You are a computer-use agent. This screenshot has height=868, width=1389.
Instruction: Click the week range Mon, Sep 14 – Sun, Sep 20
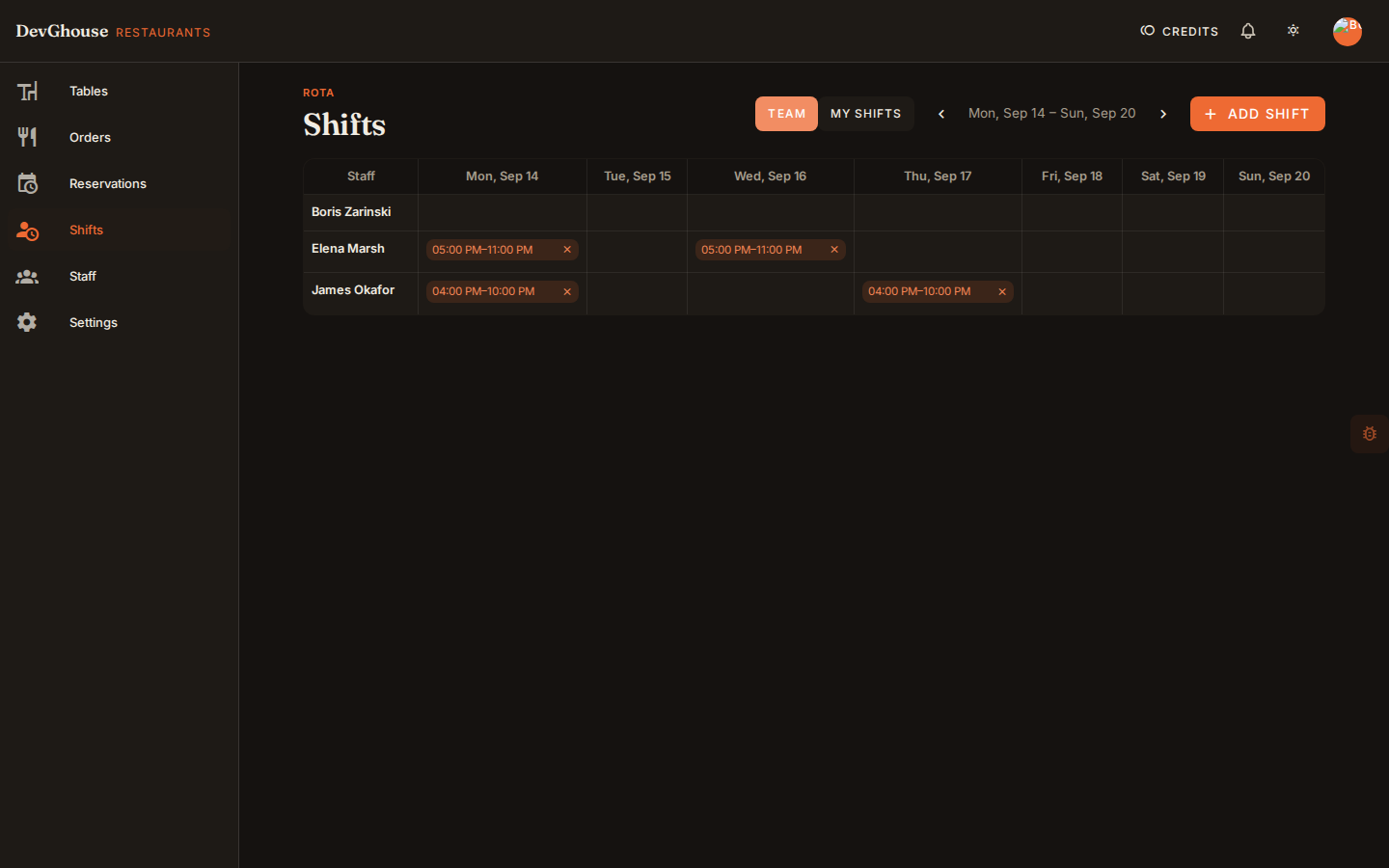click(x=1052, y=114)
